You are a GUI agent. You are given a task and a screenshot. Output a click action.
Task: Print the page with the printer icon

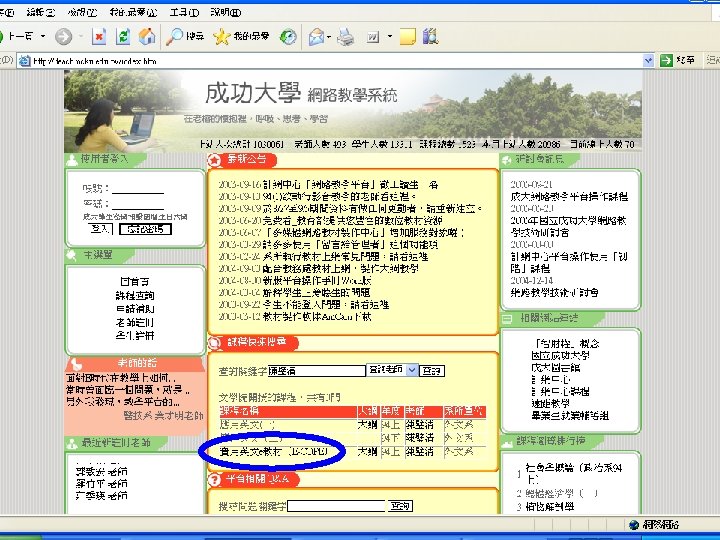click(x=345, y=36)
